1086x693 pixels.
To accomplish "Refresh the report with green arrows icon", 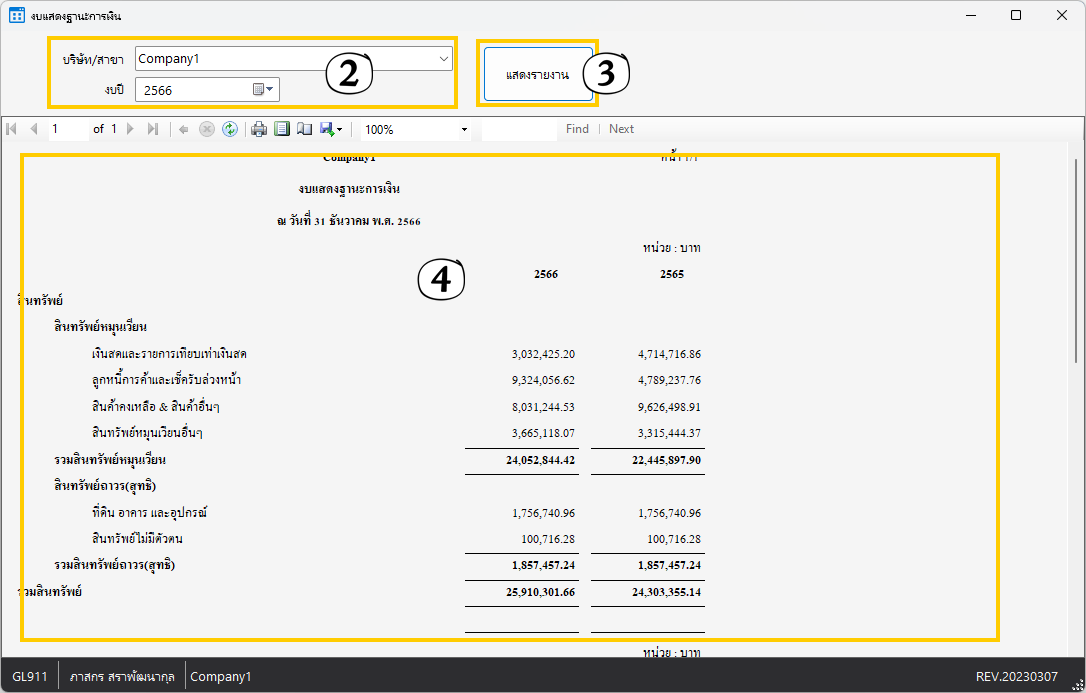I will tap(230, 129).
